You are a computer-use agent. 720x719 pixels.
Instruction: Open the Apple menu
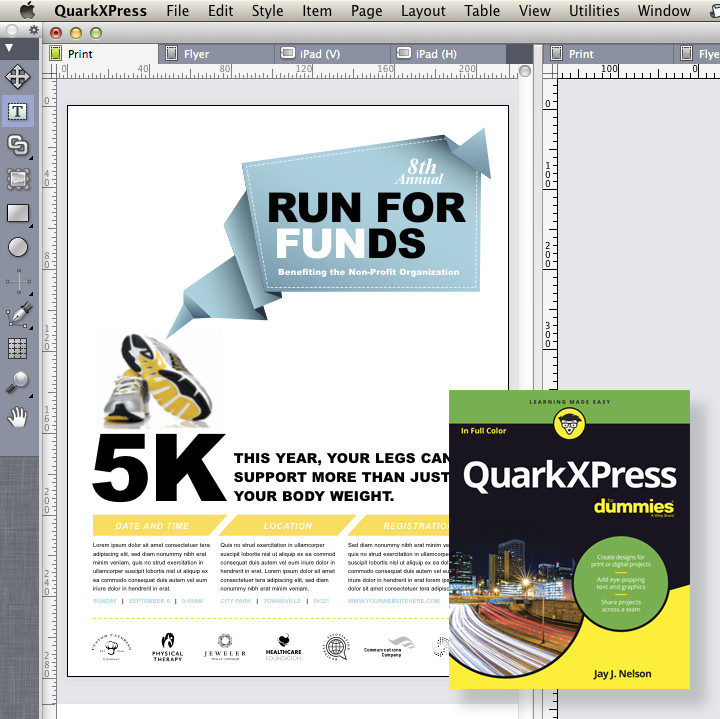pyautogui.click(x=28, y=10)
